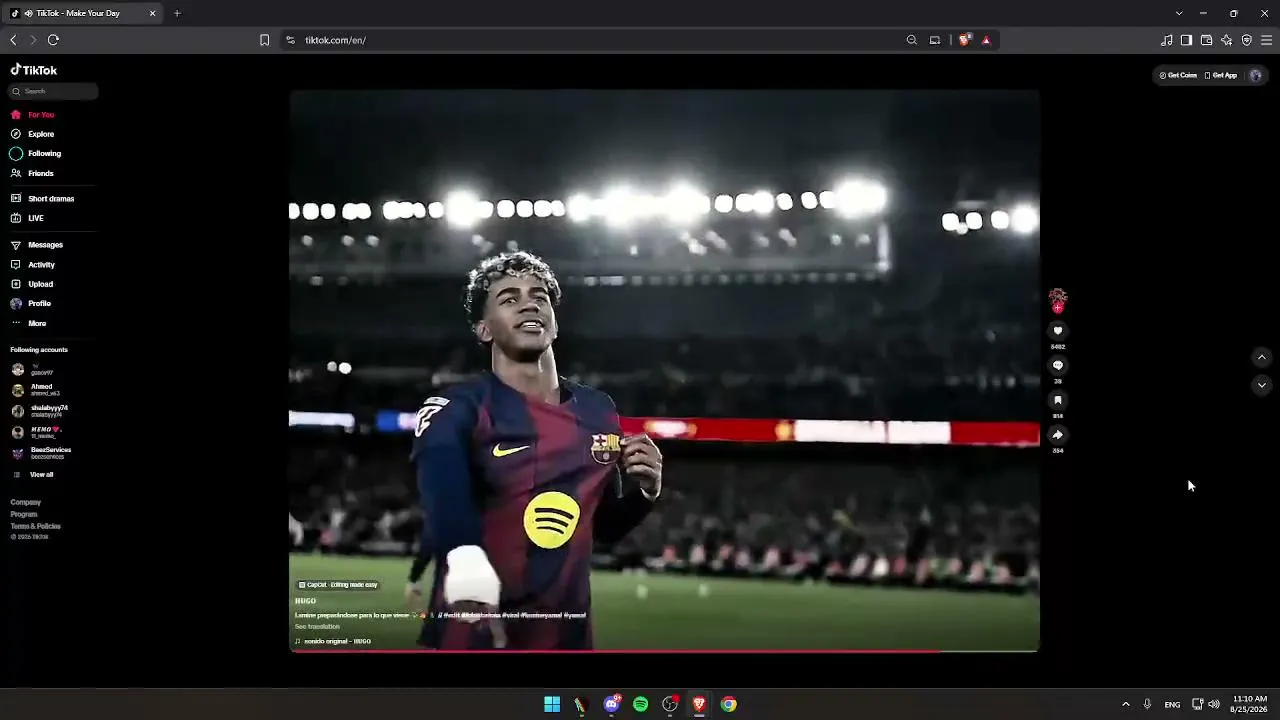Open Google Chrome from the taskbar
The height and width of the screenshot is (720, 1280).
click(x=729, y=704)
